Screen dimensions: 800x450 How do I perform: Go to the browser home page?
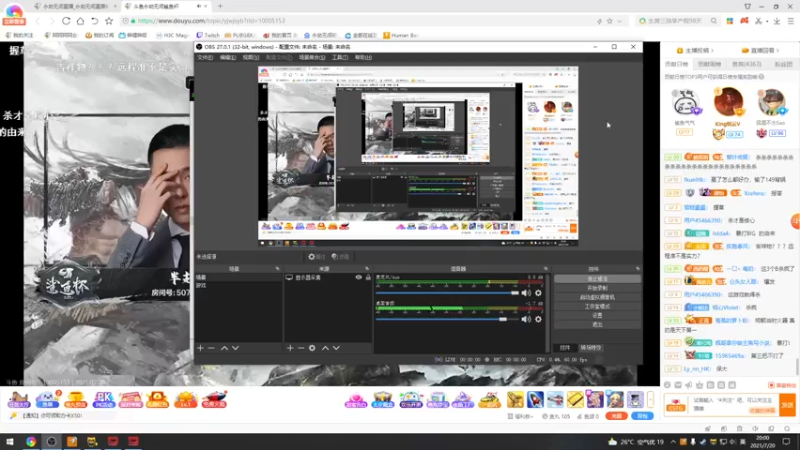coord(81,21)
